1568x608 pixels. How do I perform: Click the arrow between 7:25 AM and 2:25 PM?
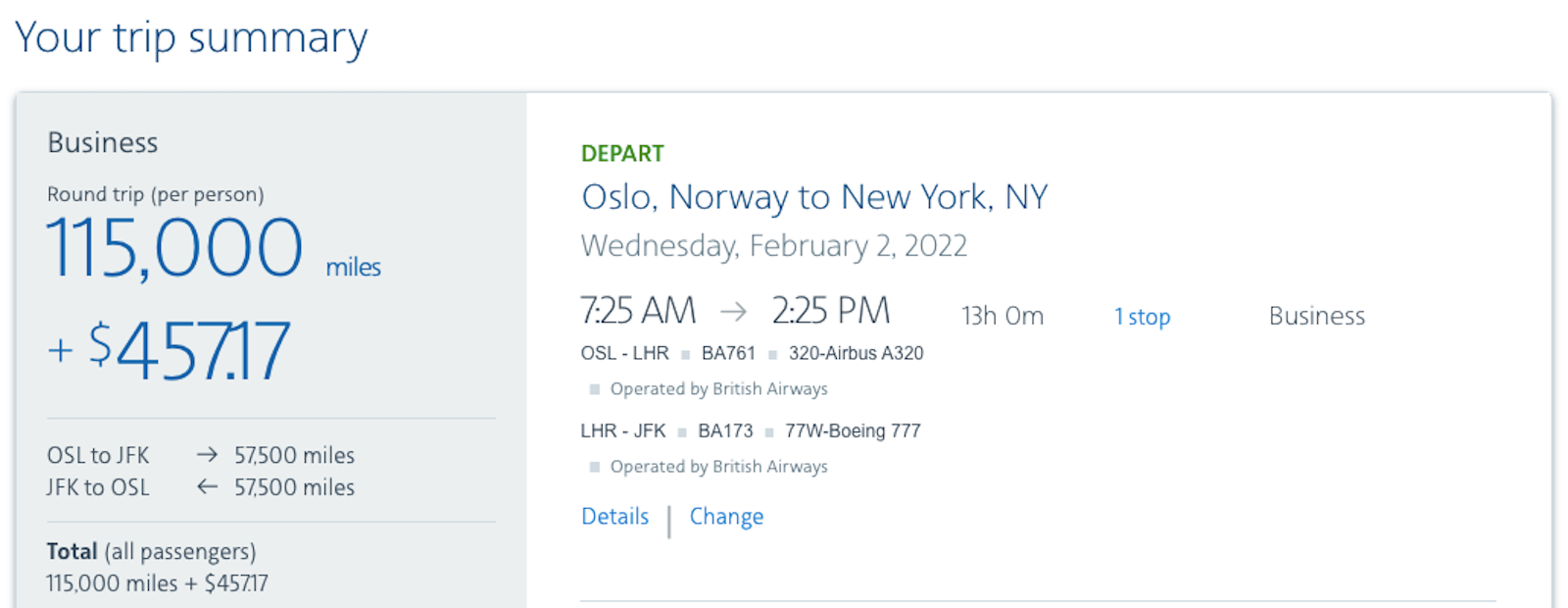click(733, 312)
